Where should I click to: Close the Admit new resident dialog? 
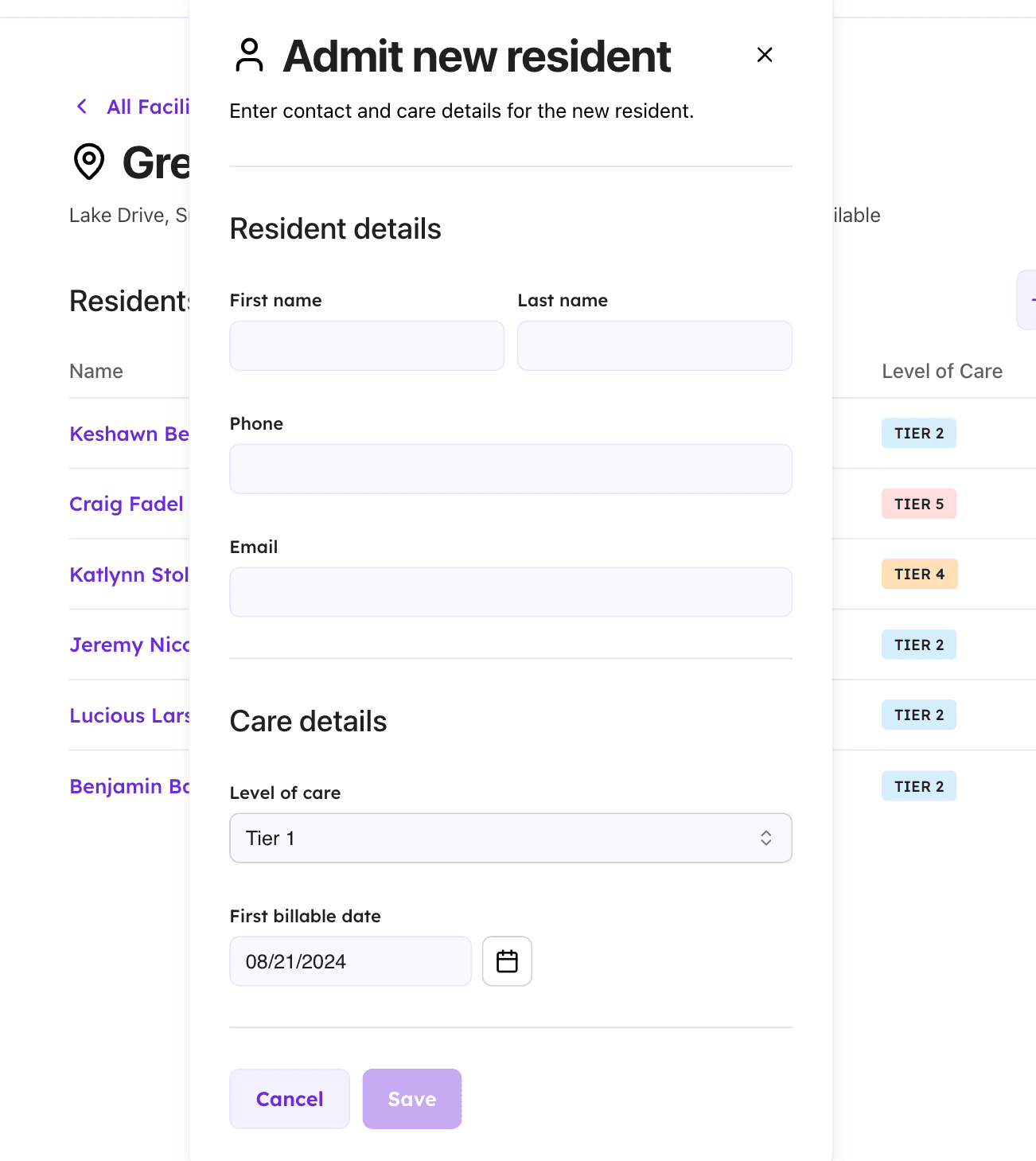pos(764,55)
